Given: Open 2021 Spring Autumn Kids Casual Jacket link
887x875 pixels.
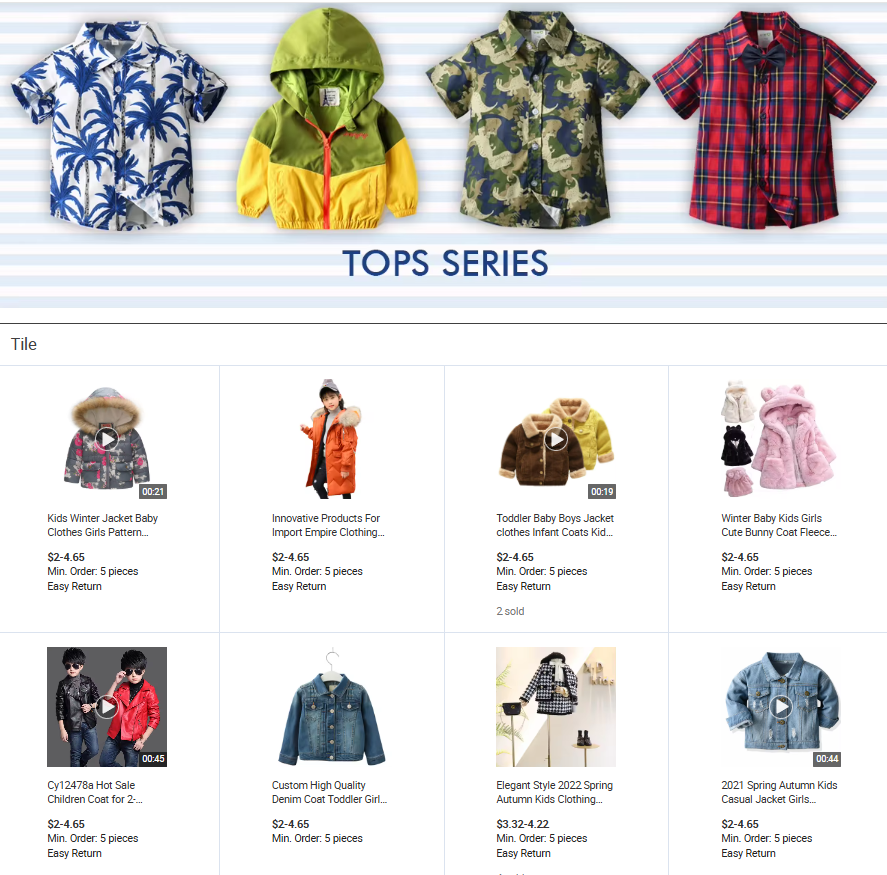Looking at the screenshot, I should point(779,792).
